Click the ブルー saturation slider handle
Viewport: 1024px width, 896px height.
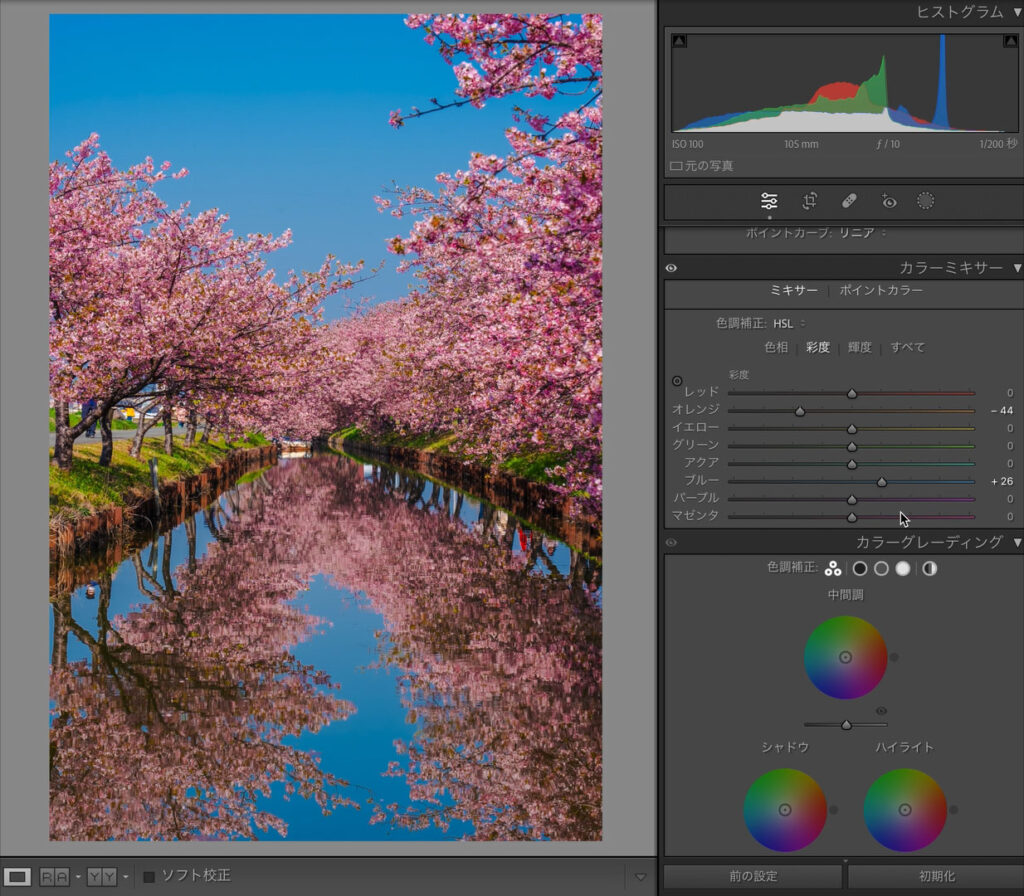pos(881,481)
